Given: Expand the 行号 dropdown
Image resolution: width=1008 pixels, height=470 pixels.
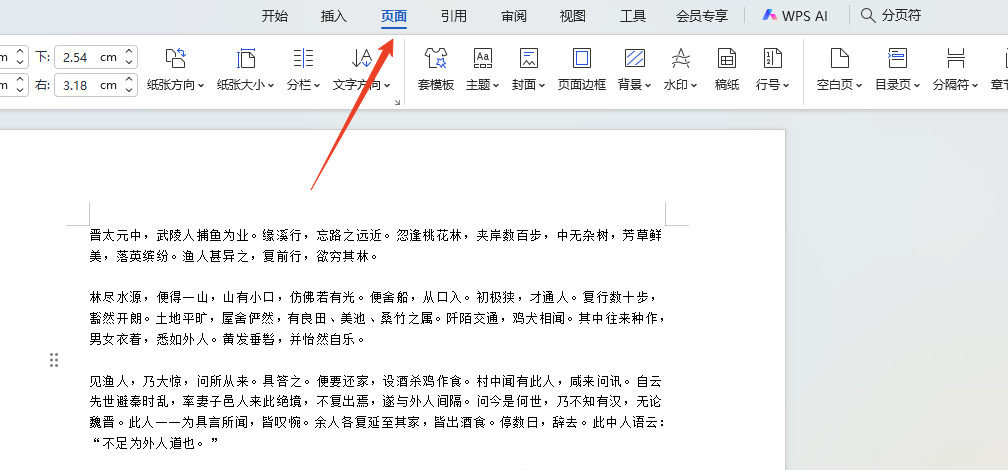Looking at the screenshot, I should click(x=786, y=85).
